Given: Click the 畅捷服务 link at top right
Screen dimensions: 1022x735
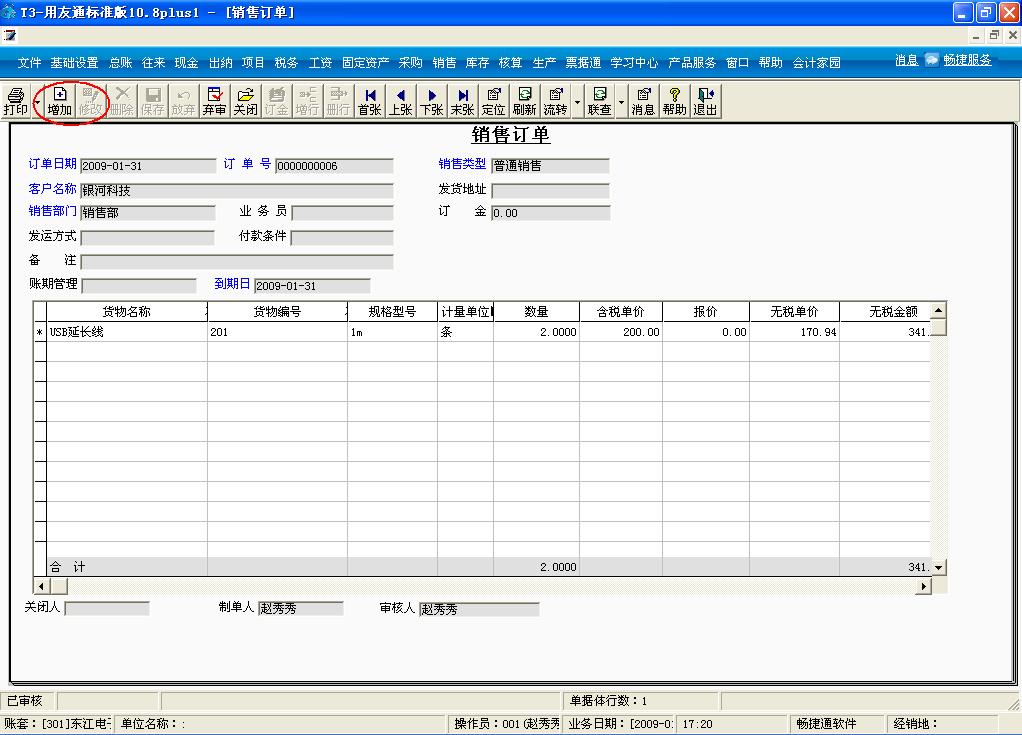Looking at the screenshot, I should tap(967, 61).
